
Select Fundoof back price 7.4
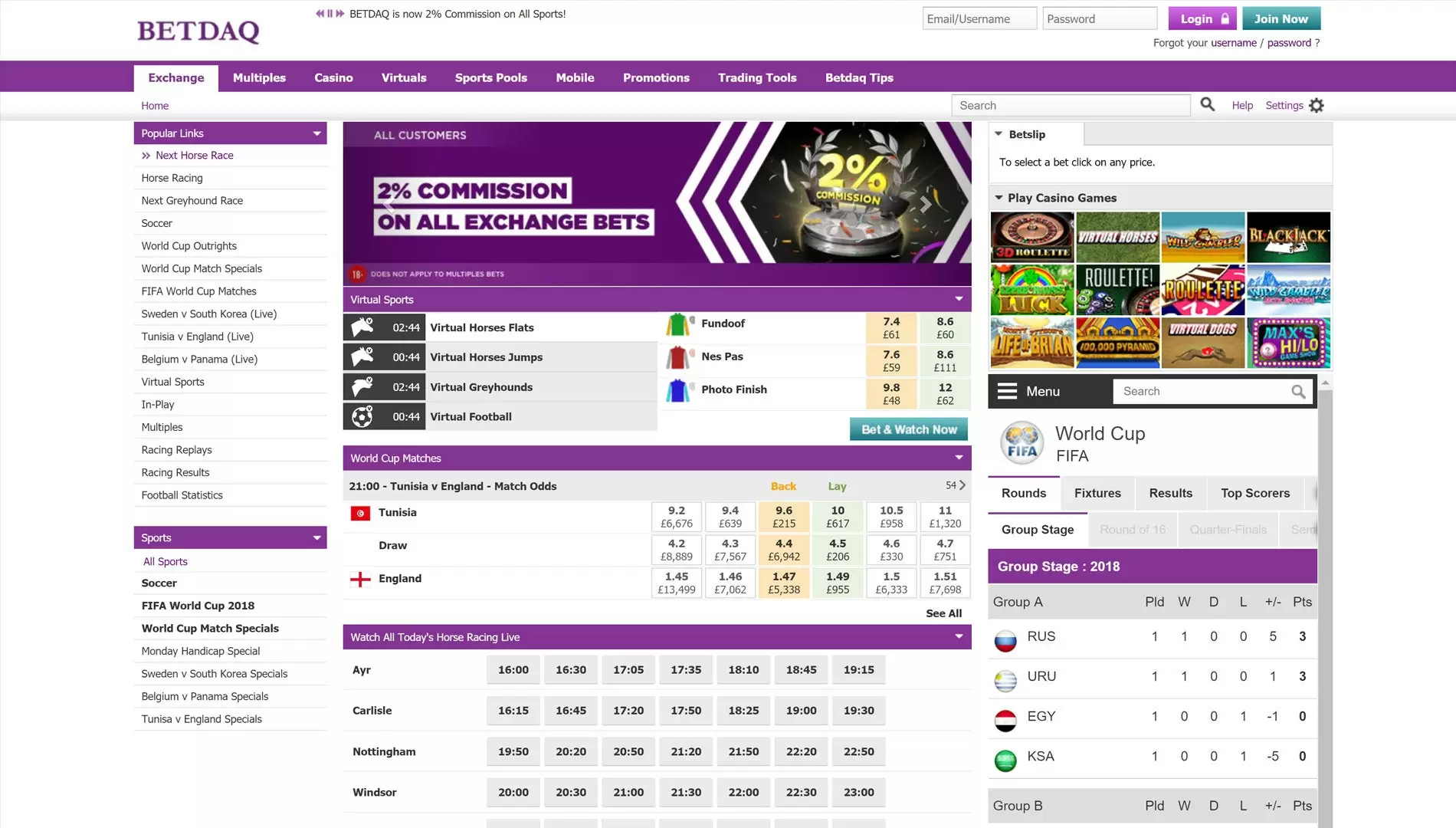click(891, 328)
